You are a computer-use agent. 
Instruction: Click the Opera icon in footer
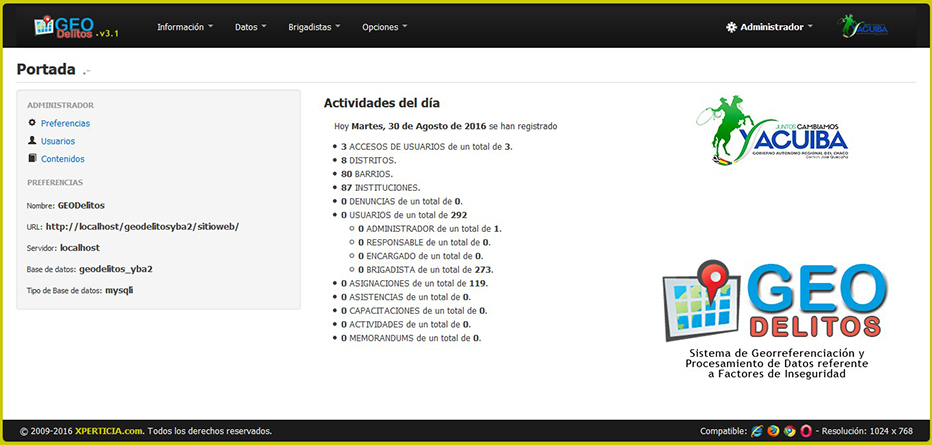[805, 431]
